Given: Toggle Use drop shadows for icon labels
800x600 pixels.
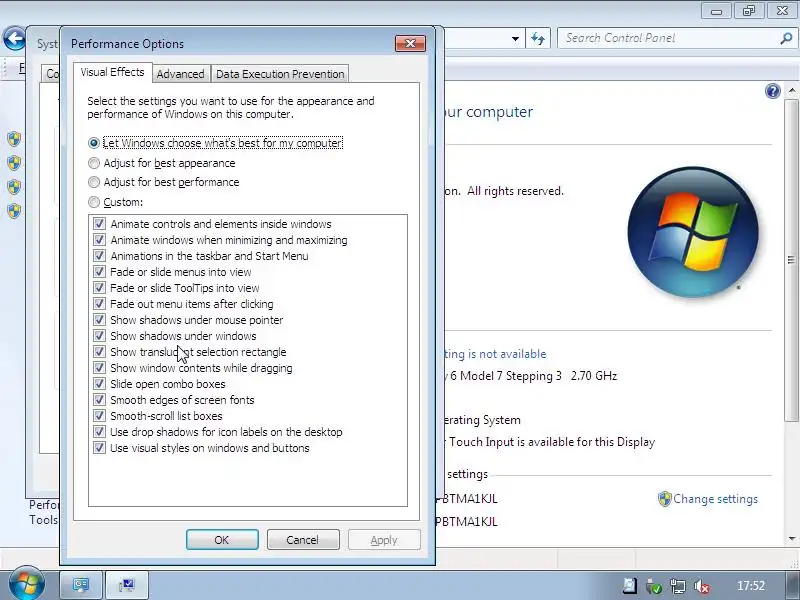Looking at the screenshot, I should point(99,432).
